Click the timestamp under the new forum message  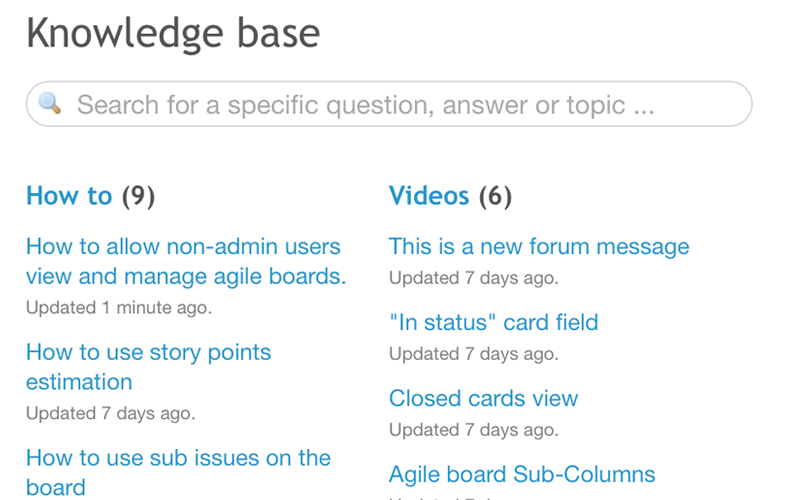(473, 278)
